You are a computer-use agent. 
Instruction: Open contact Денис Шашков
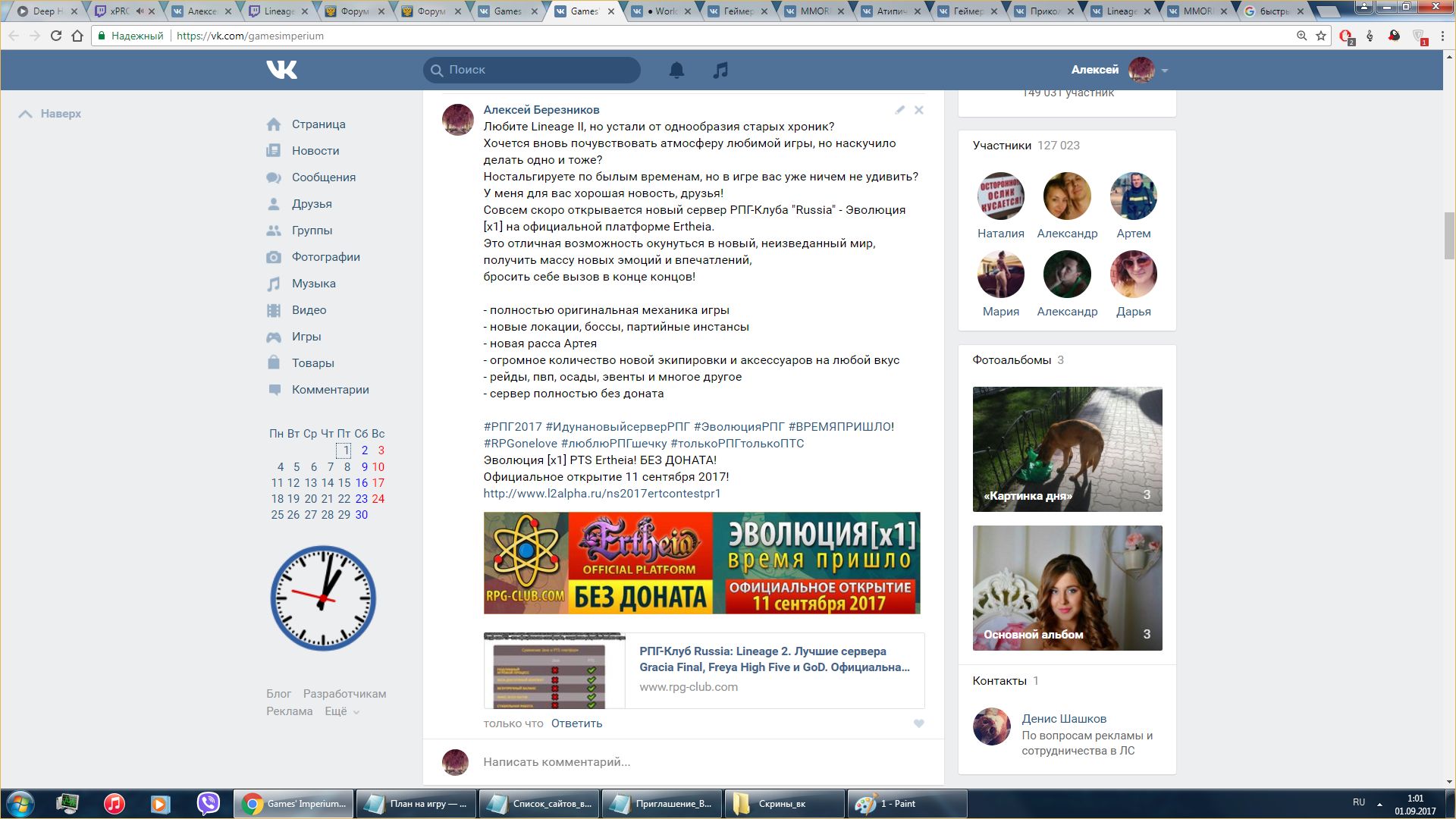point(1064,719)
